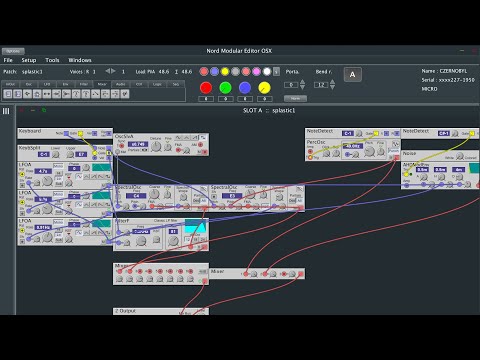Decrease the Bend range with the down arrow

tap(332, 87)
